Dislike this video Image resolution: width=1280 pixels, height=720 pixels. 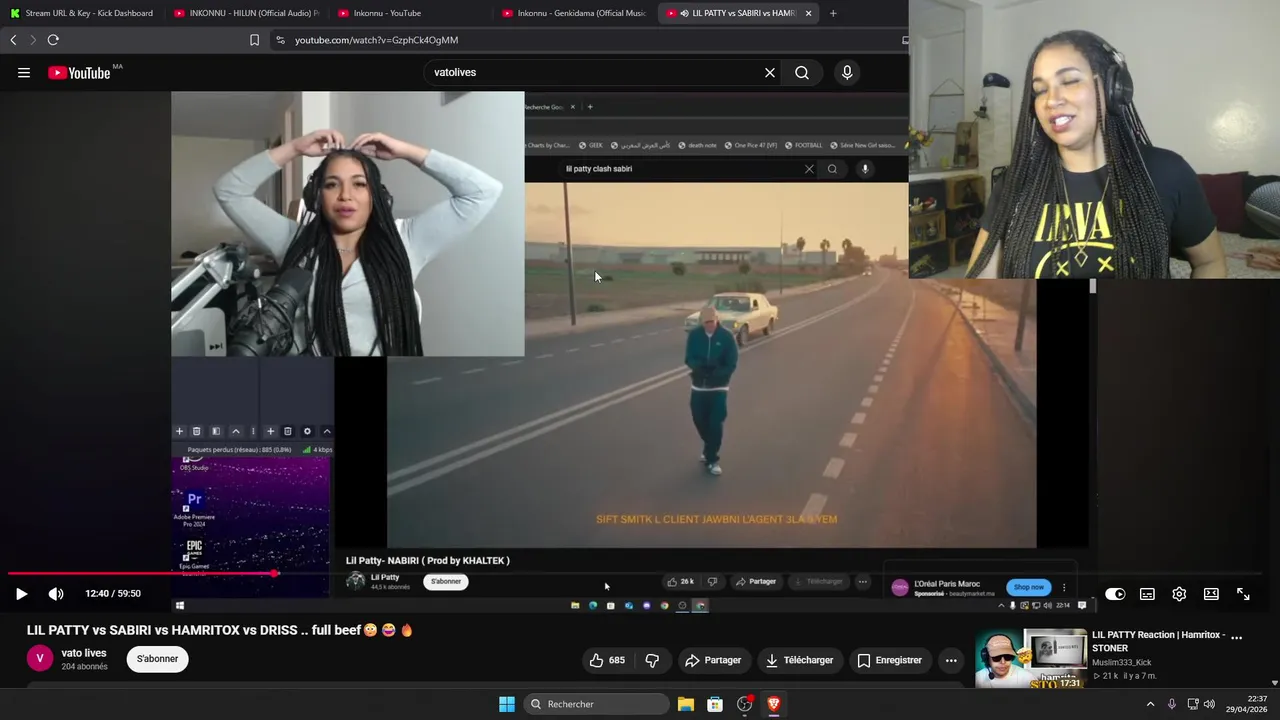[x=652, y=660]
